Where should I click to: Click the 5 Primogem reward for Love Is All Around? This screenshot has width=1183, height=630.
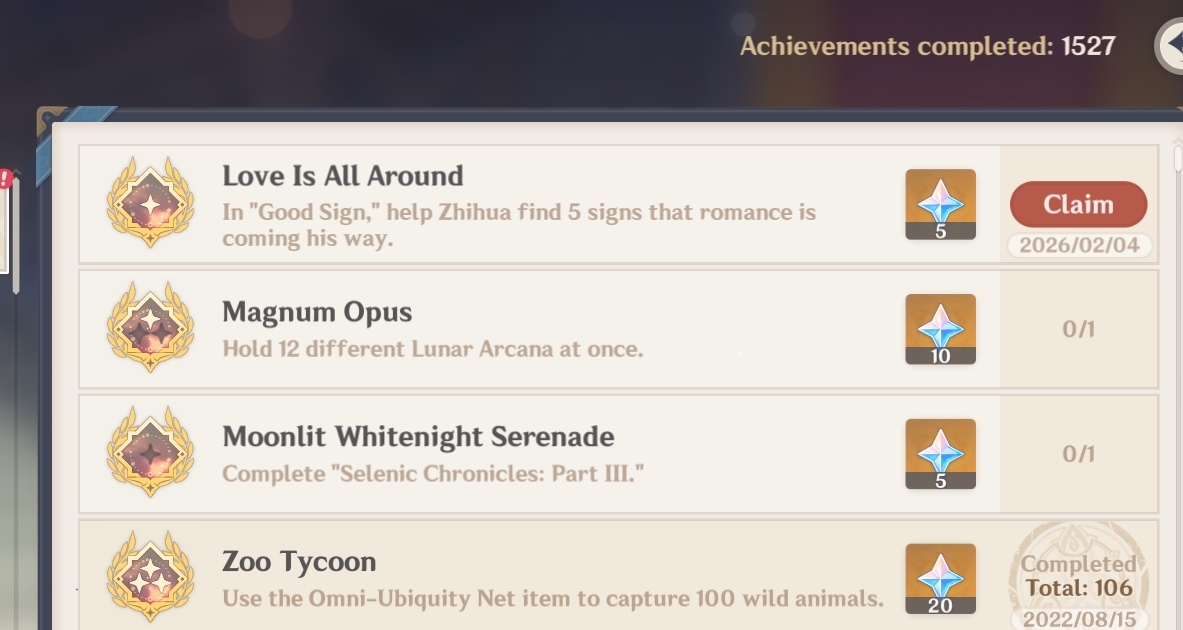940,204
